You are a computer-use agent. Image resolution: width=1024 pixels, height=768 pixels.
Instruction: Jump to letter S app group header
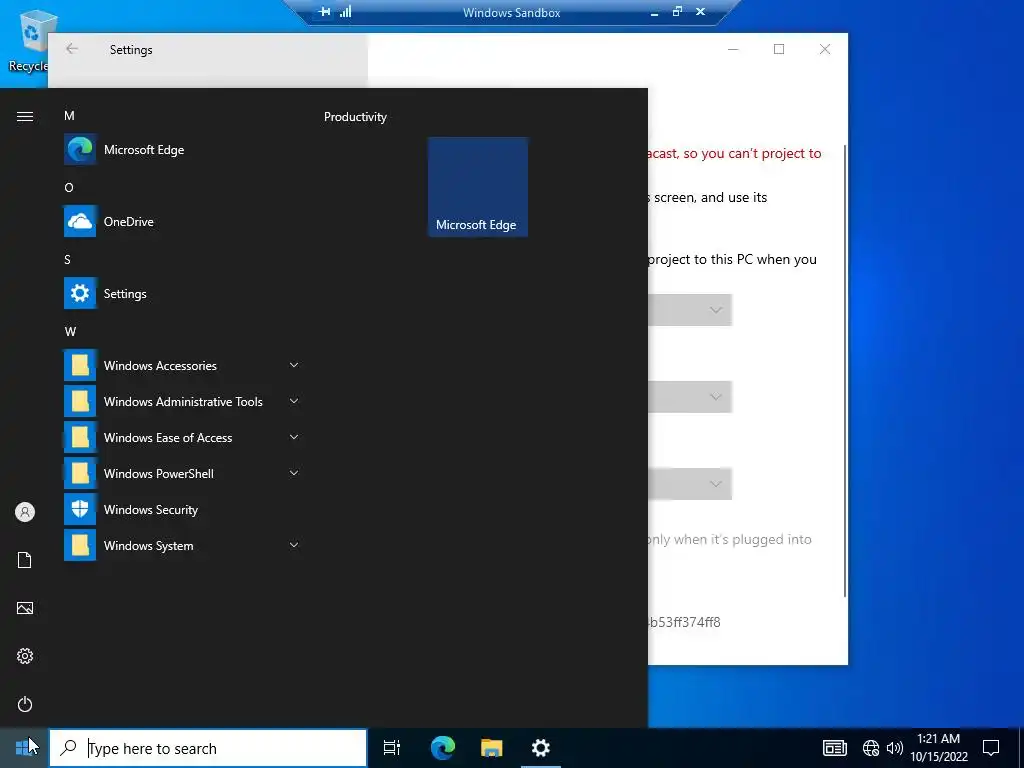tap(67, 259)
